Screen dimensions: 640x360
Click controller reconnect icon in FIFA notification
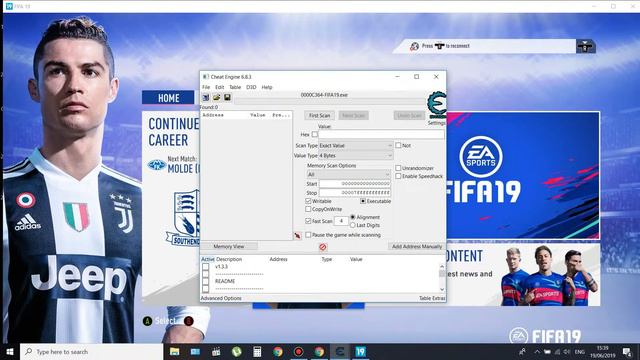coord(585,47)
